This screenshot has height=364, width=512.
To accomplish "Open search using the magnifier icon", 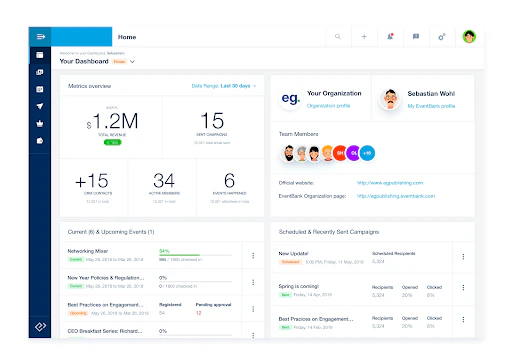I will (338, 37).
